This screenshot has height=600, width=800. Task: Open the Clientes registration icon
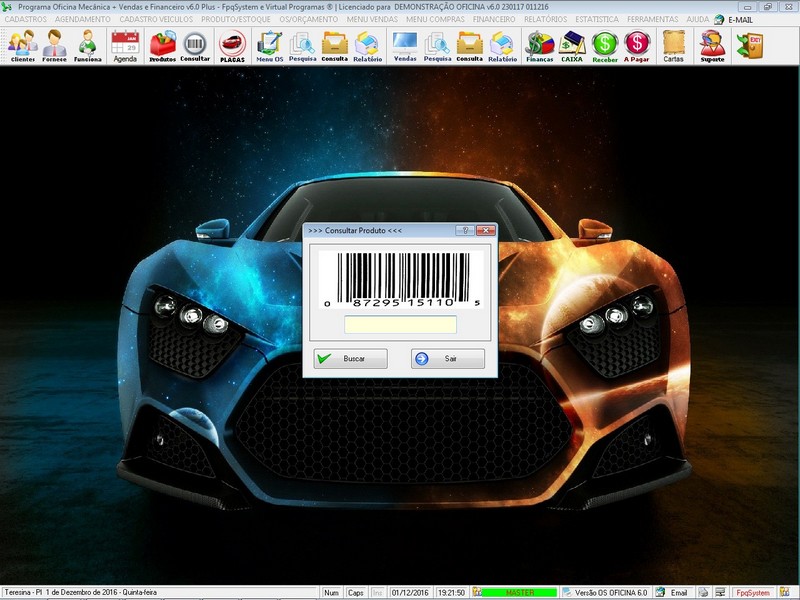point(22,46)
